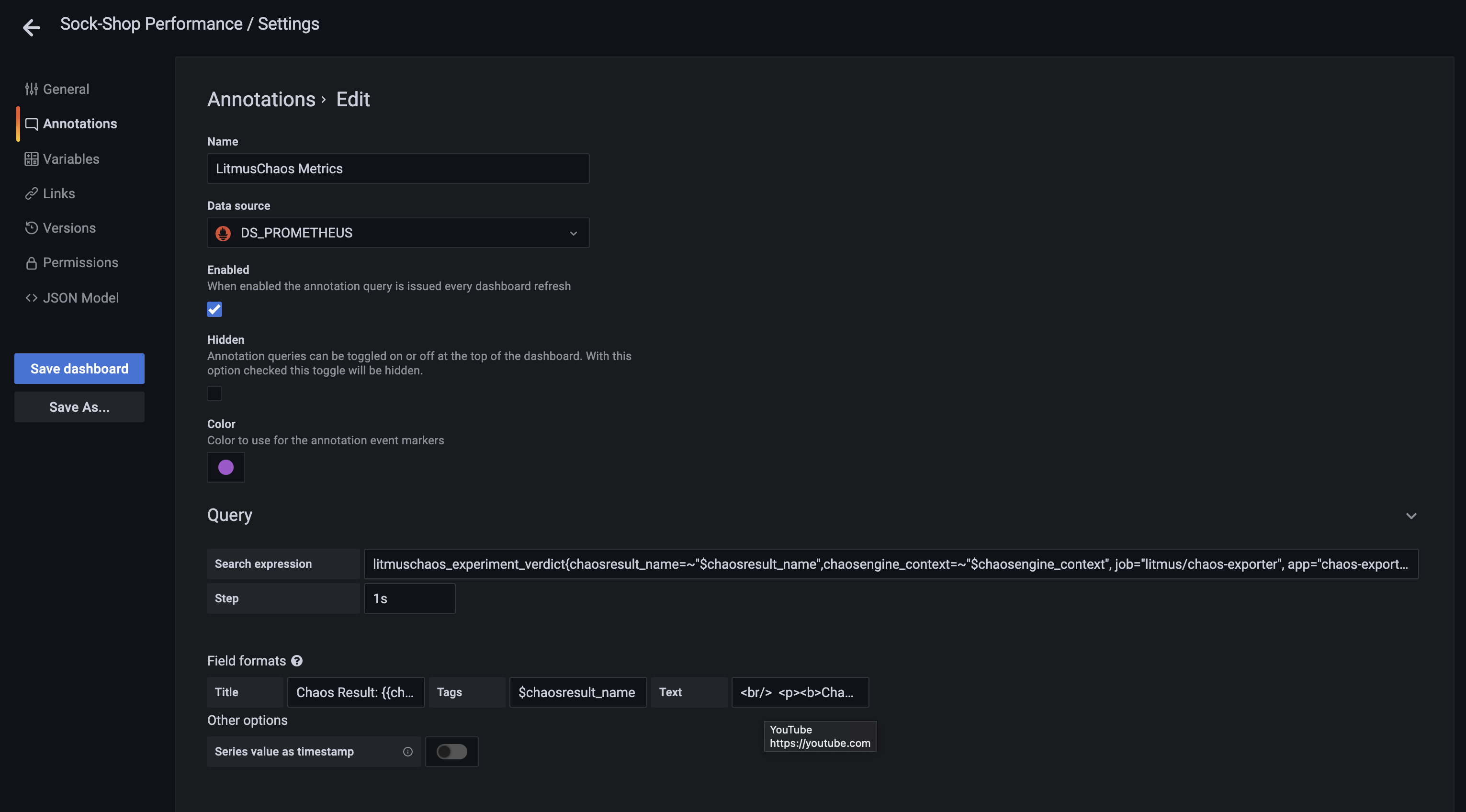The width and height of the screenshot is (1466, 812).
Task: Click the Variables grid icon
Action: pyautogui.click(x=31, y=159)
